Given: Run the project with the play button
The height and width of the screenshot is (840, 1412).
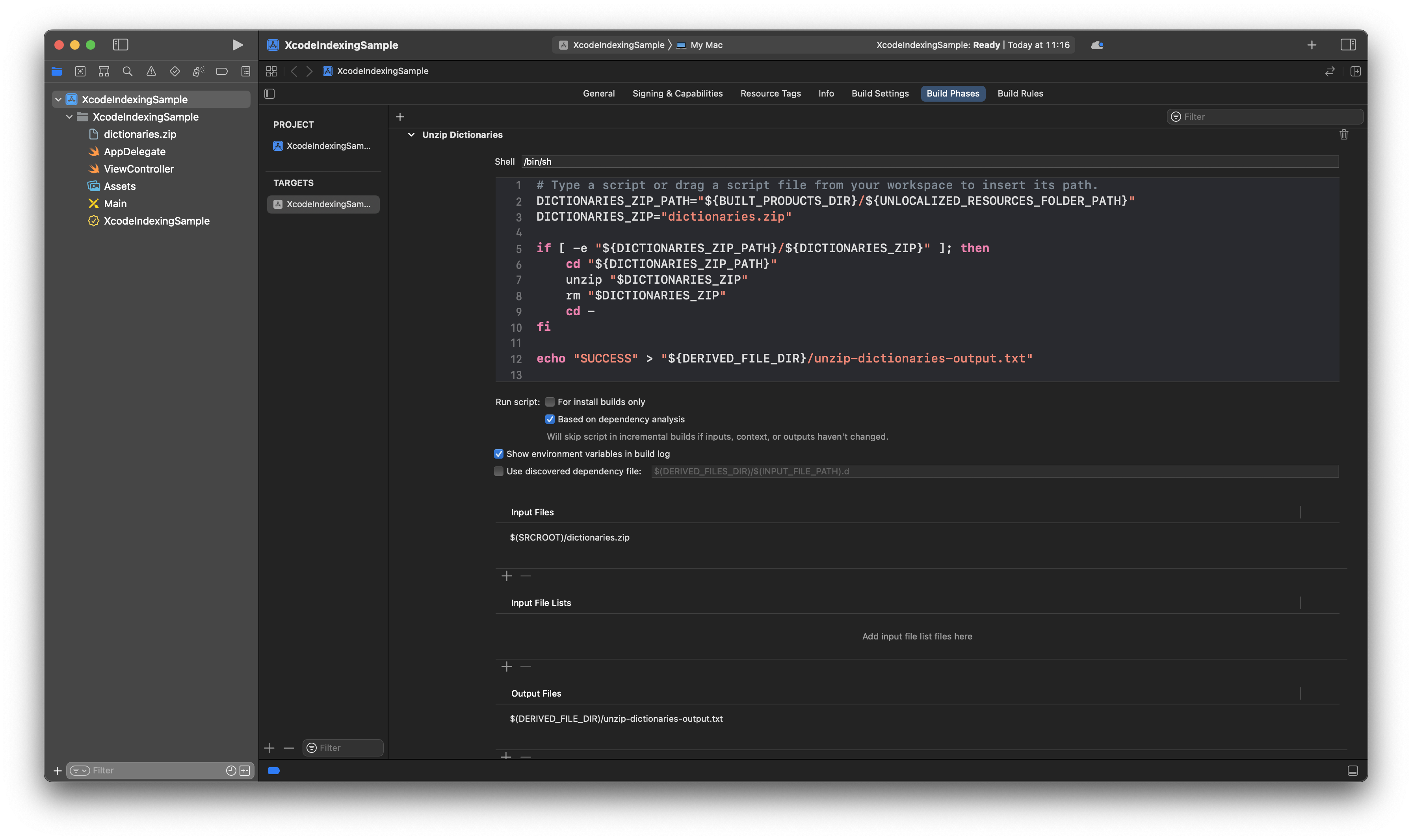Looking at the screenshot, I should (237, 45).
